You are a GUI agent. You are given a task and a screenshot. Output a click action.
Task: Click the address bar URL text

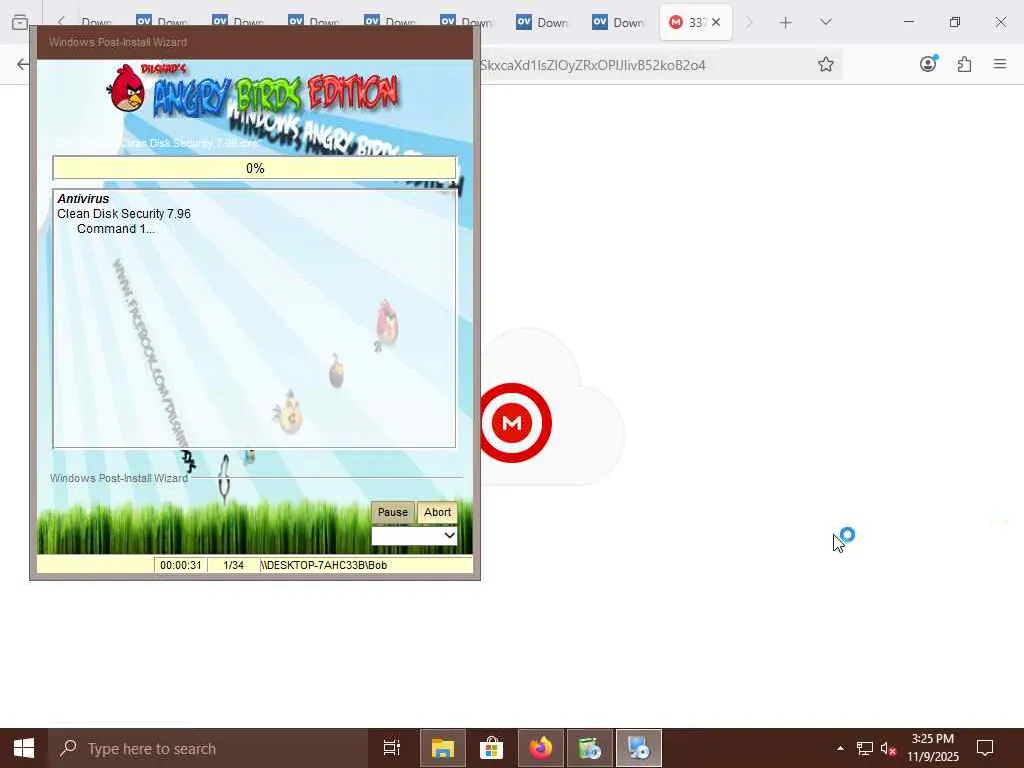[x=593, y=65]
